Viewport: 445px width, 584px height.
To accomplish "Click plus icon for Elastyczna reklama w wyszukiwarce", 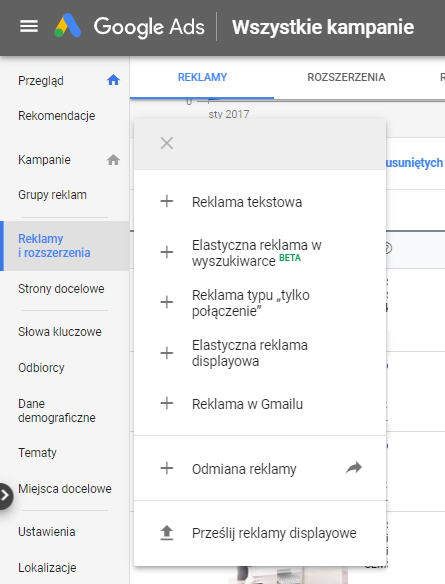I will 167,252.
